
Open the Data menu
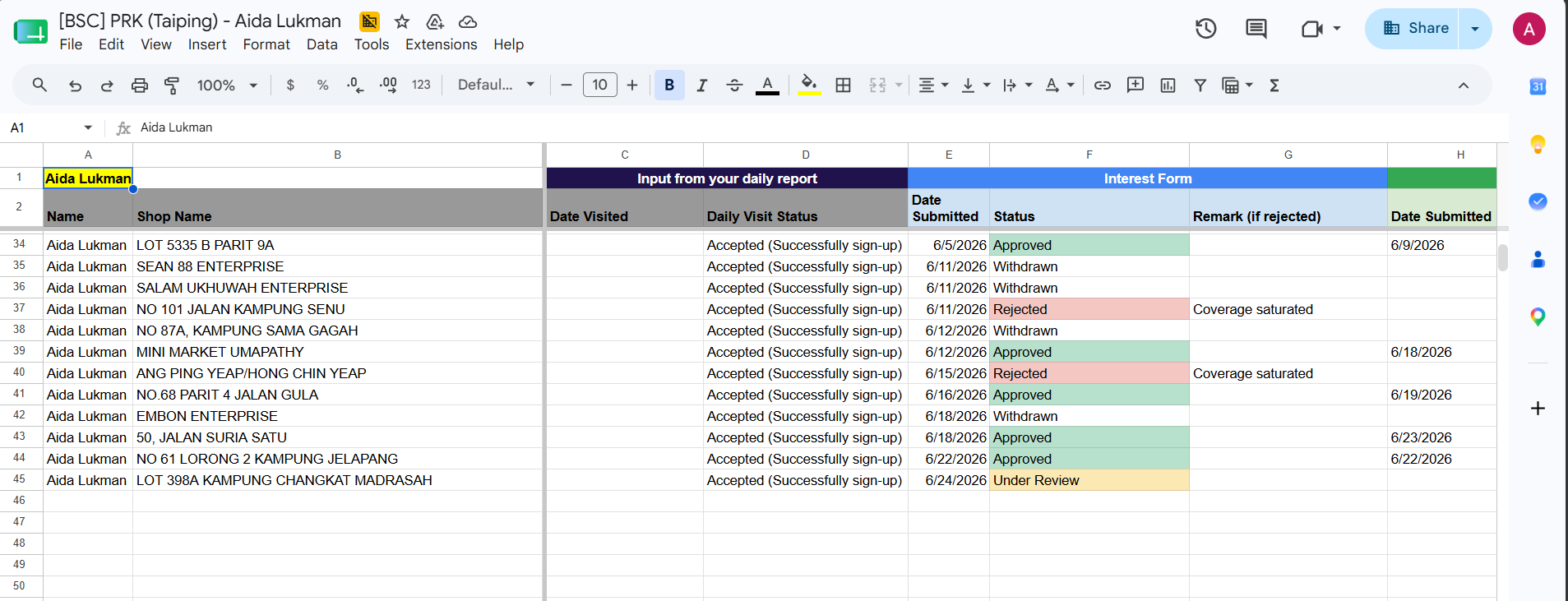tap(321, 44)
